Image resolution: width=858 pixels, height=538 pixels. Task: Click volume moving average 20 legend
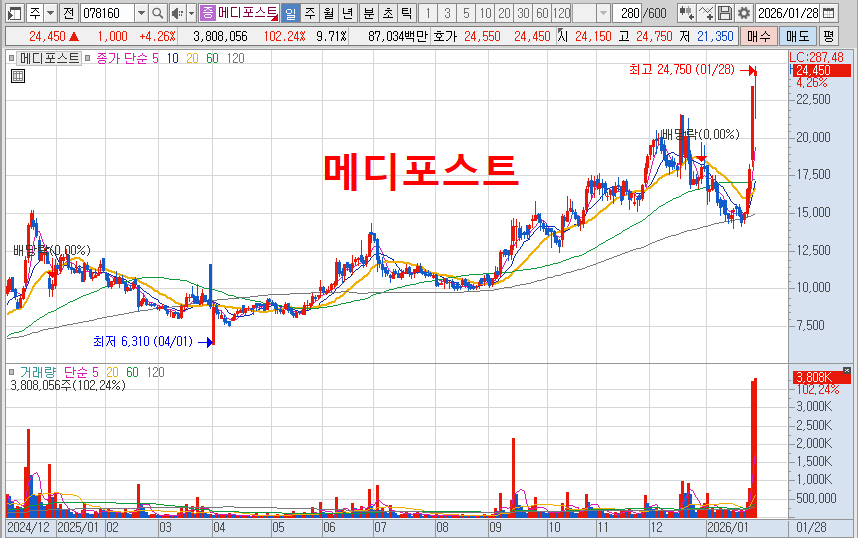(x=112, y=372)
